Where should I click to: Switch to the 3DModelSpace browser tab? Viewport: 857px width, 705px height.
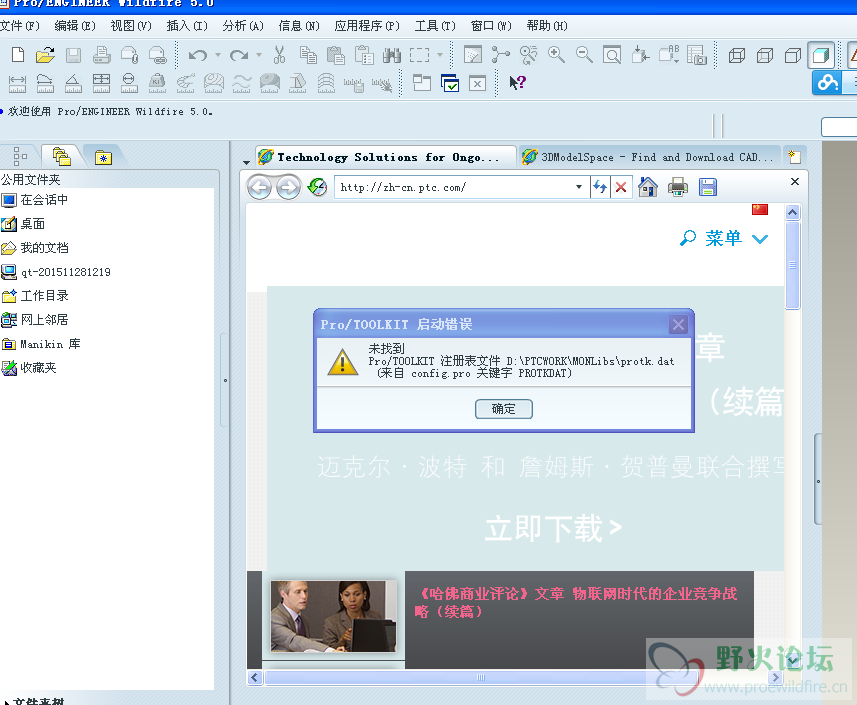(650, 157)
